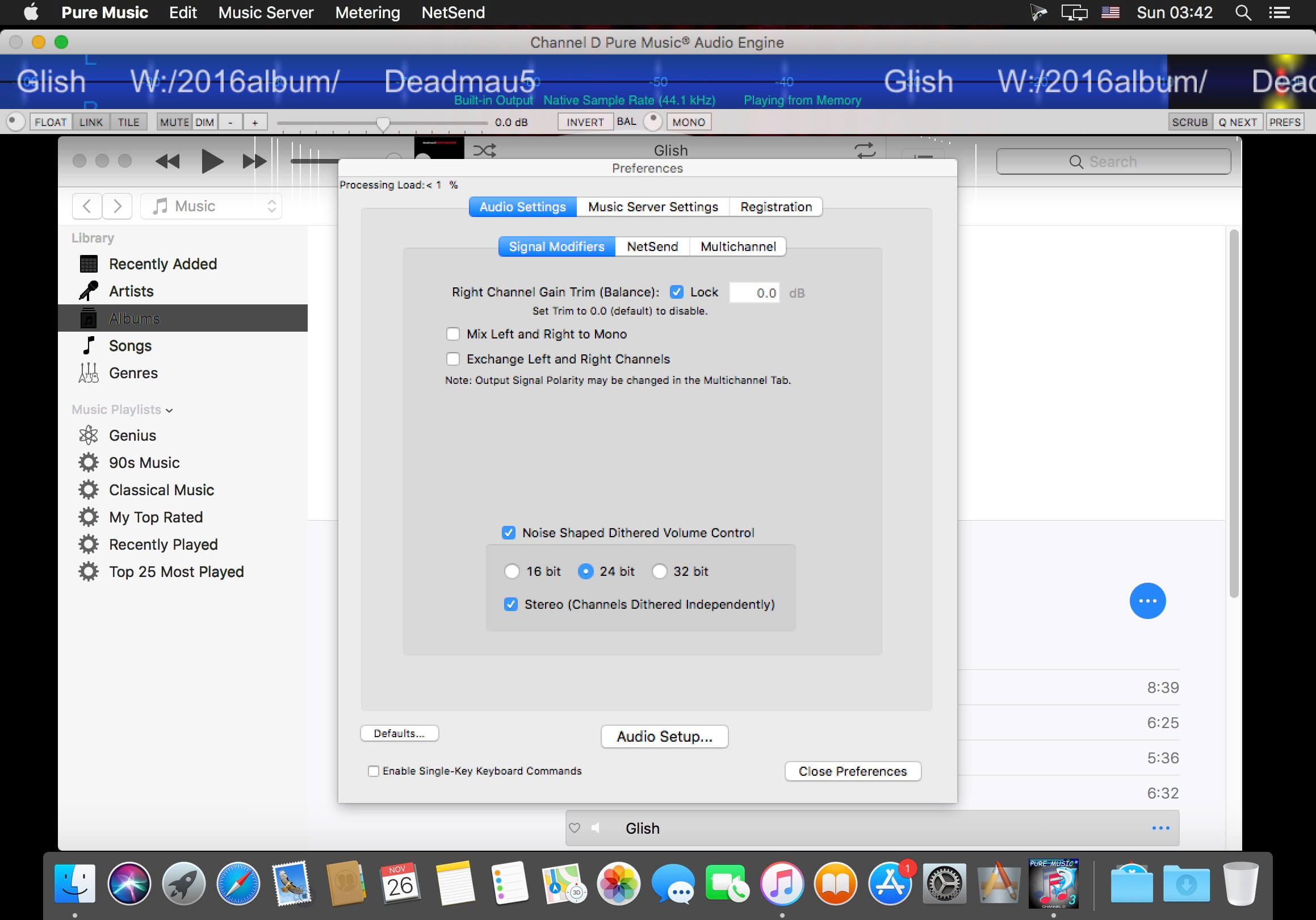Open Notes icon in dock

455,883
